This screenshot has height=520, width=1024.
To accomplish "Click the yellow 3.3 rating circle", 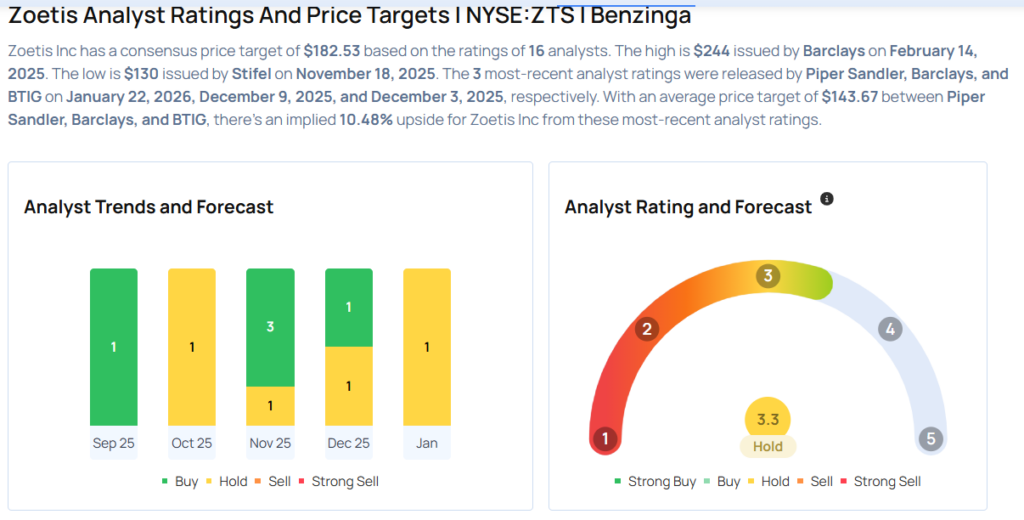I will click(x=768, y=417).
